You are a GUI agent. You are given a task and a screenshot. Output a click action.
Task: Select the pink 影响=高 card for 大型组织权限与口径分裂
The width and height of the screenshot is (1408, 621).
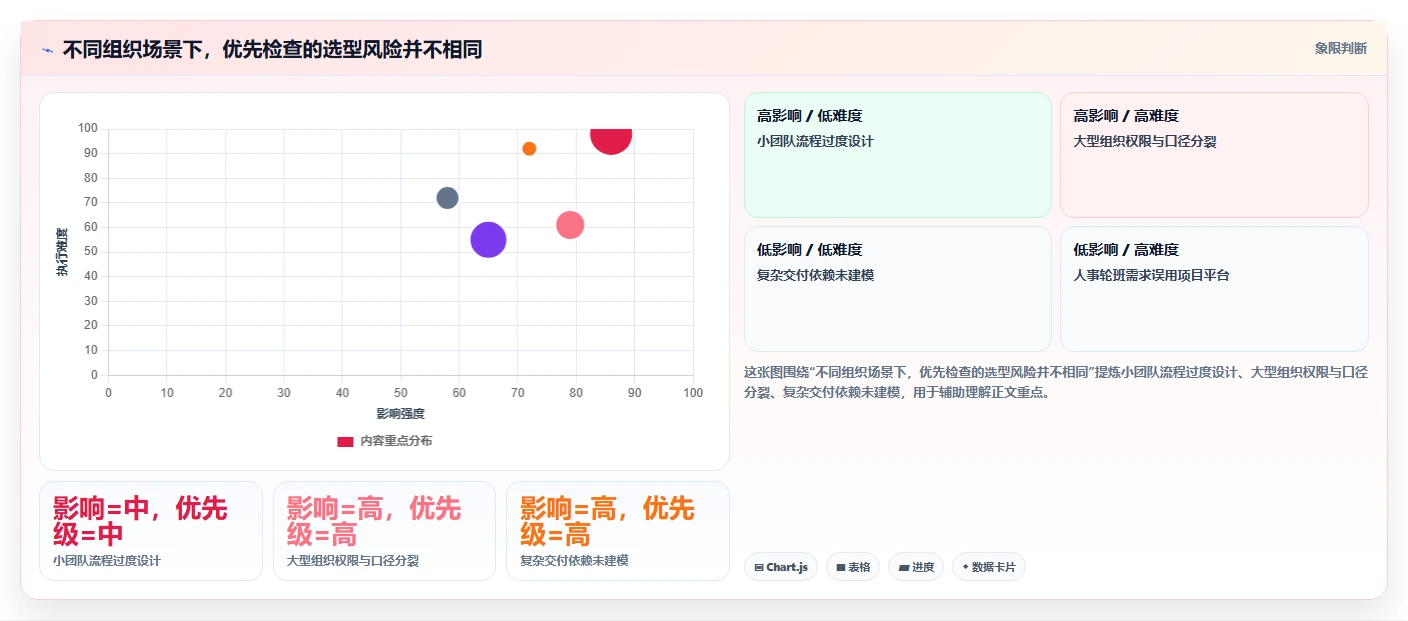pos(384,531)
